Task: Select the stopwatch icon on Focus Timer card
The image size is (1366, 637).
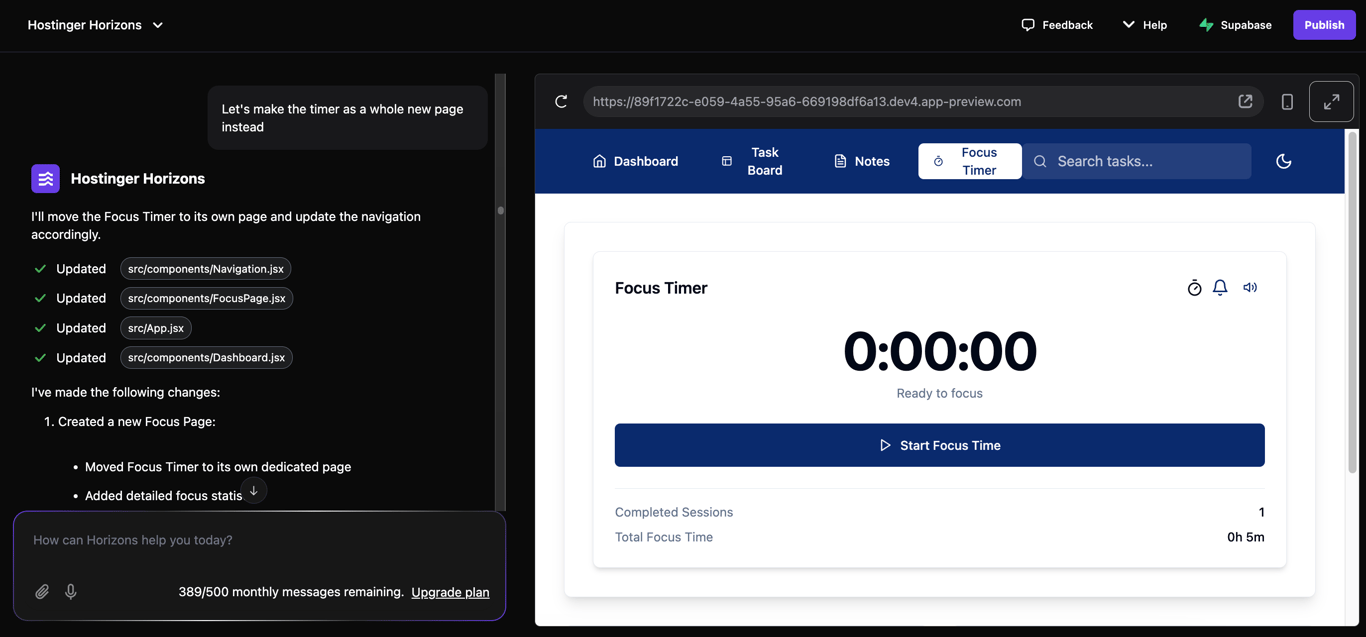Action: click(x=1195, y=287)
